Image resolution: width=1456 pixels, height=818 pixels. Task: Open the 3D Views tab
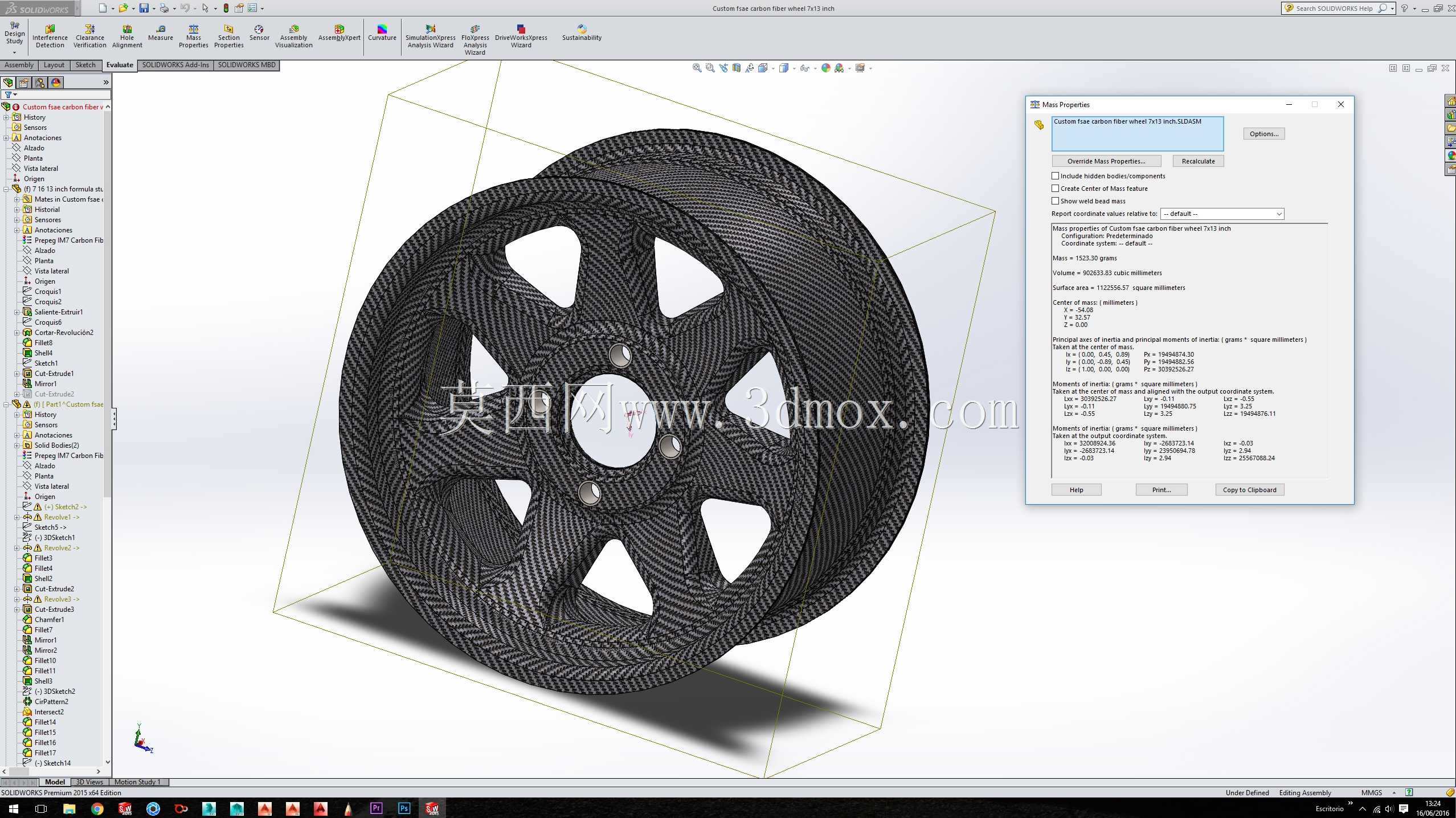click(x=89, y=782)
